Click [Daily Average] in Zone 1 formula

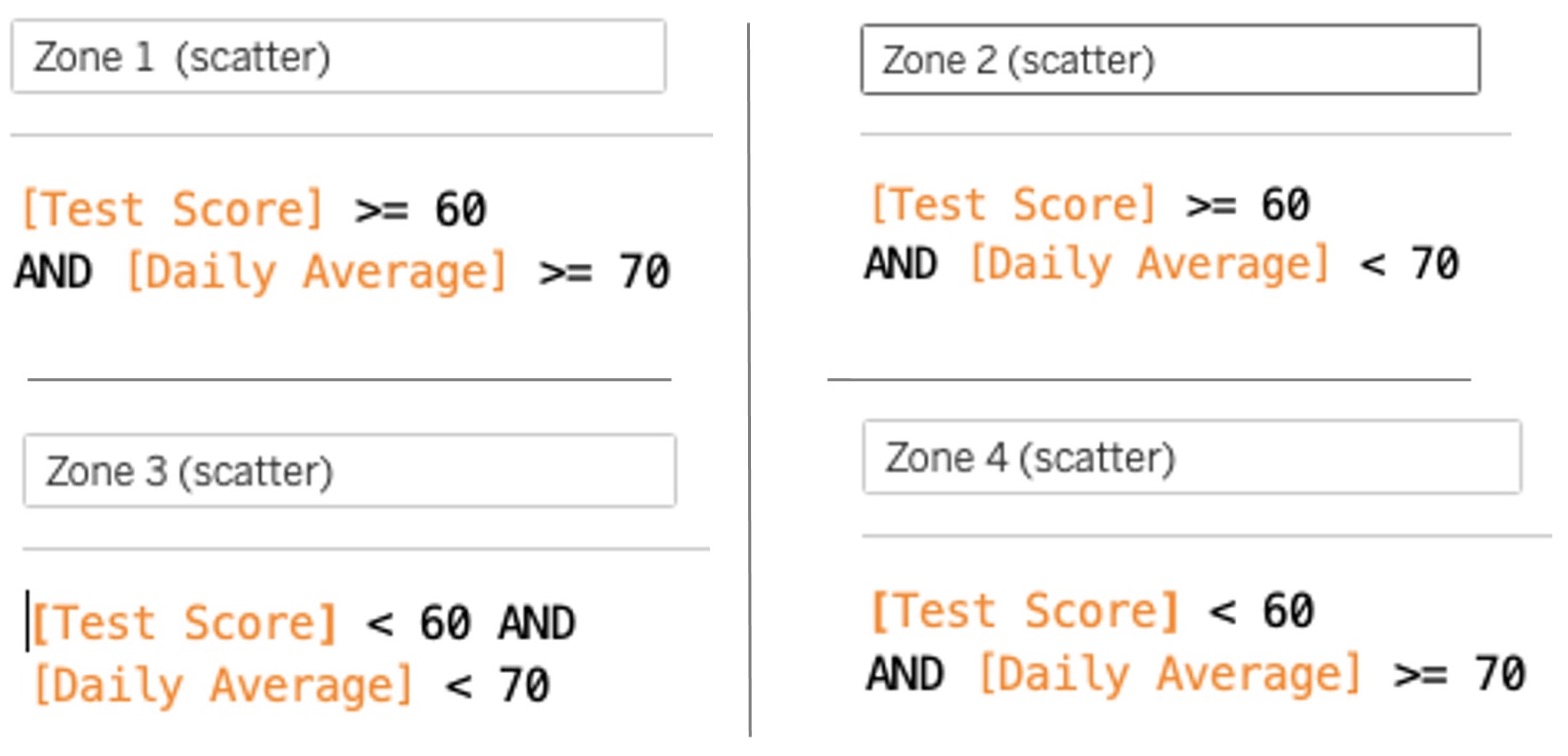(317, 272)
